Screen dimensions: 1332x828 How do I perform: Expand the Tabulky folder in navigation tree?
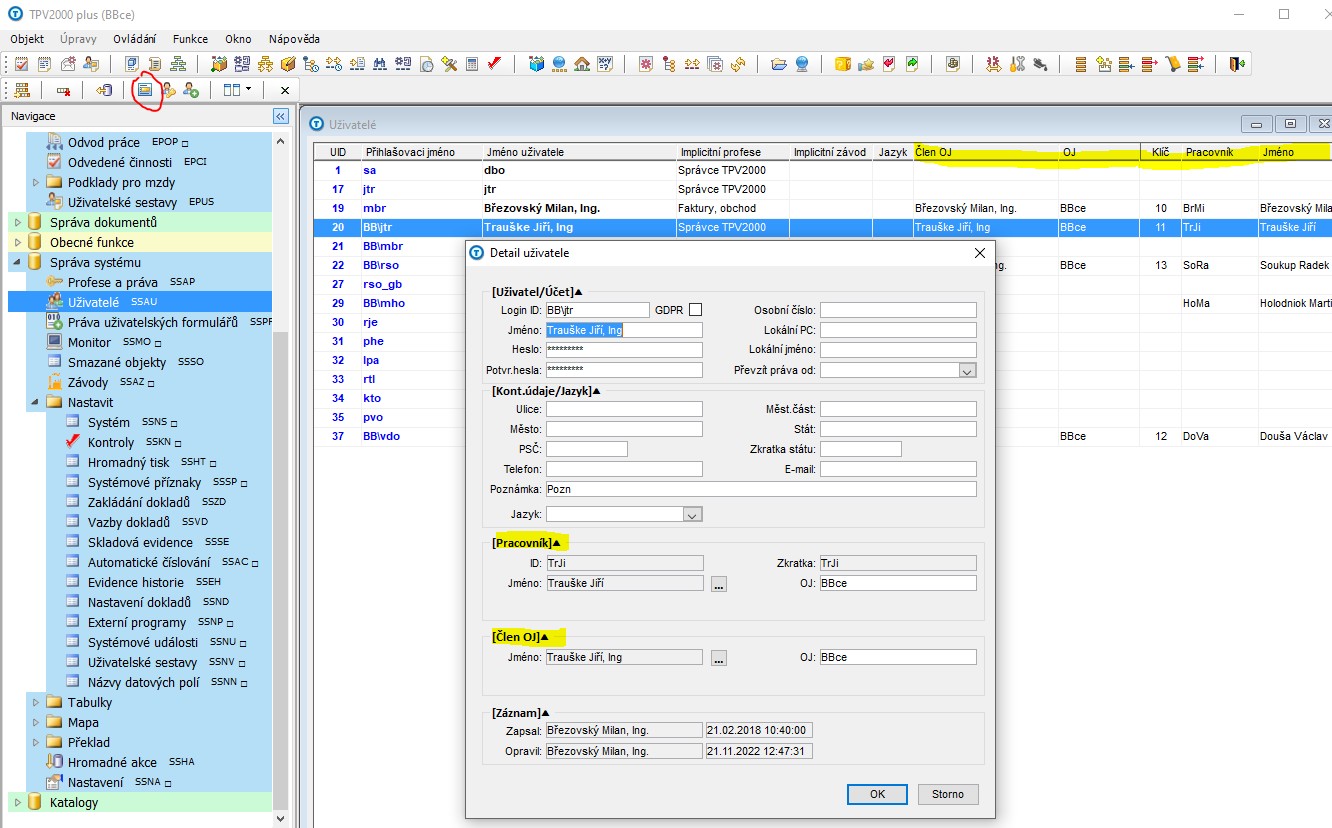pos(37,702)
